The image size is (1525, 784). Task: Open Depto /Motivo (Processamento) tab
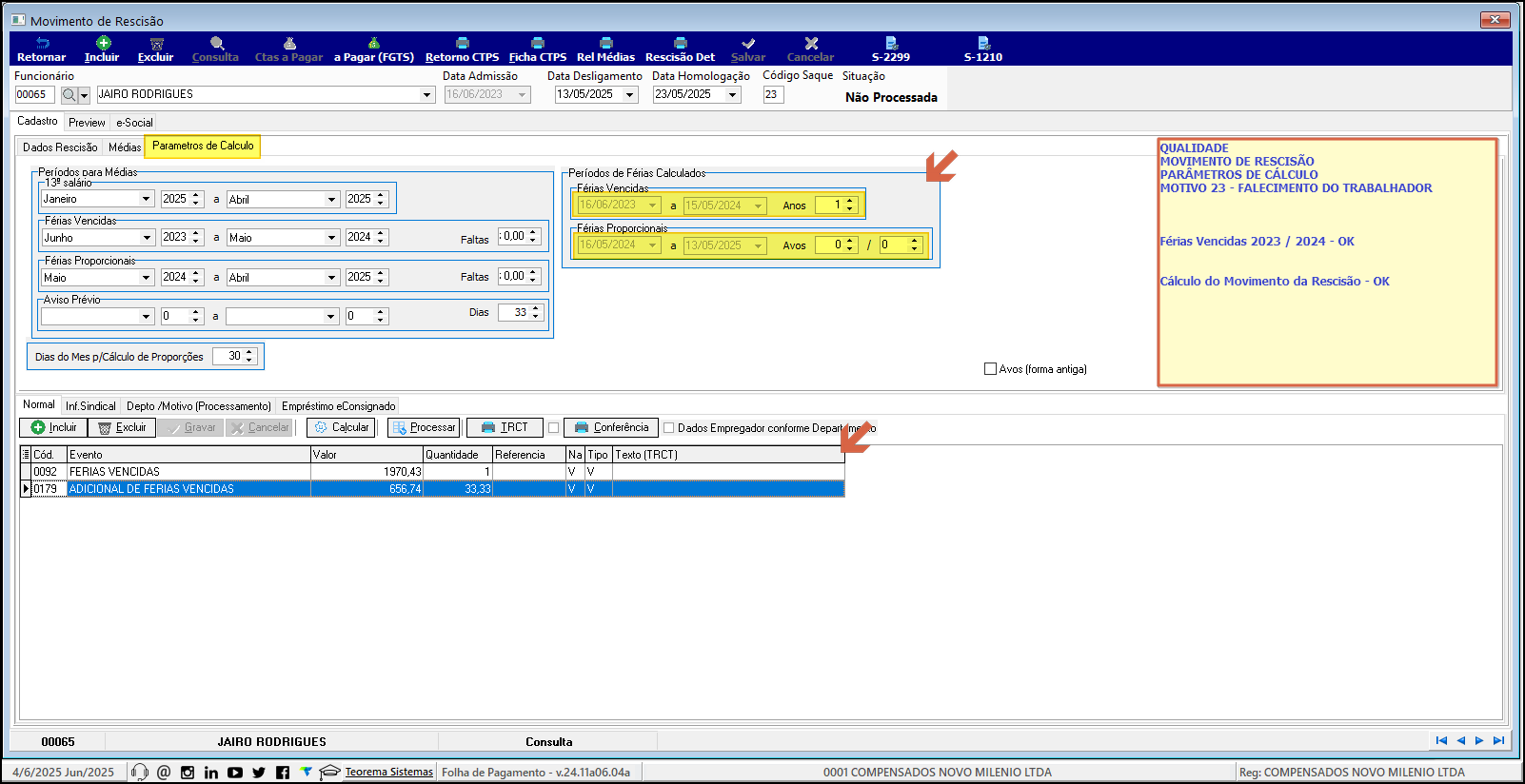pyautogui.click(x=199, y=406)
